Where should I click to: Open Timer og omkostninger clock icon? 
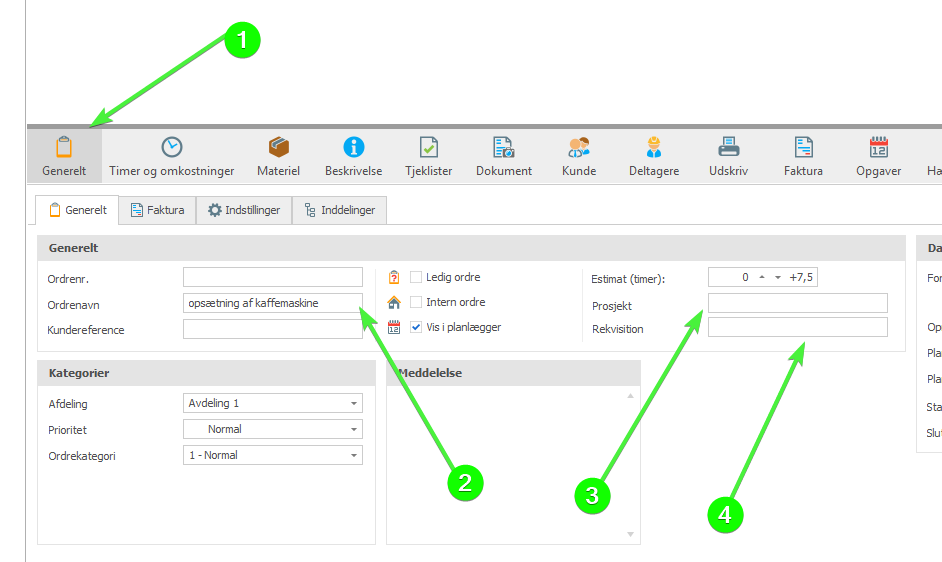point(172,147)
